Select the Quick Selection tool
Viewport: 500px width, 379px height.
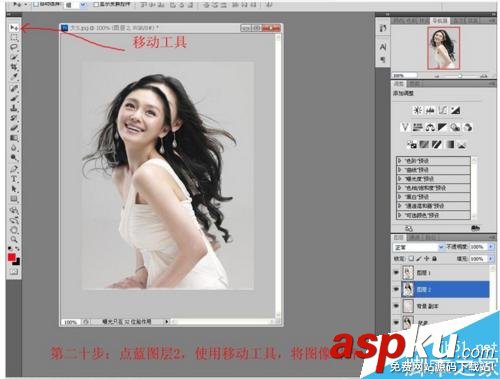[x=14, y=57]
